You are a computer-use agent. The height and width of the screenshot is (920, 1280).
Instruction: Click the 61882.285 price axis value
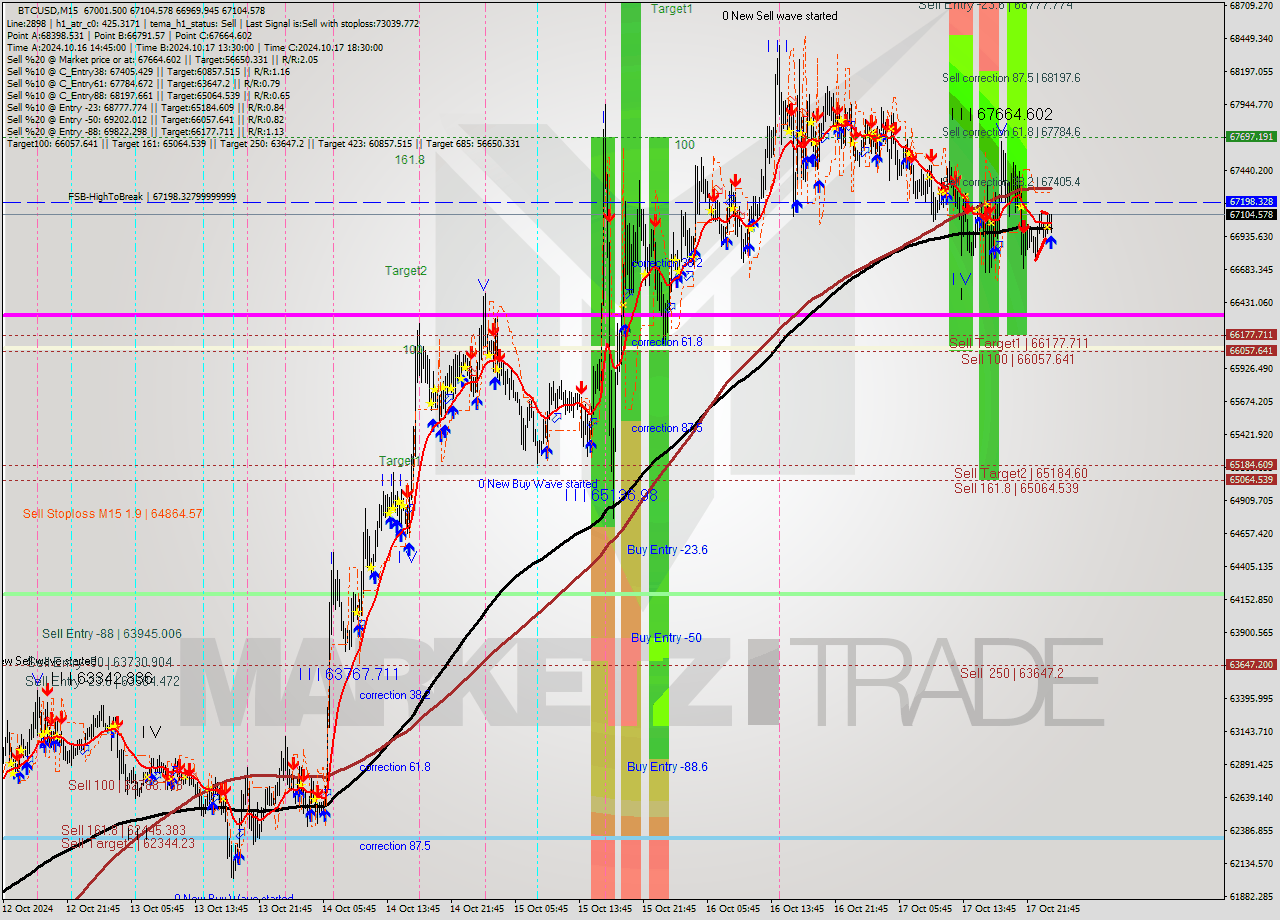[1251, 896]
